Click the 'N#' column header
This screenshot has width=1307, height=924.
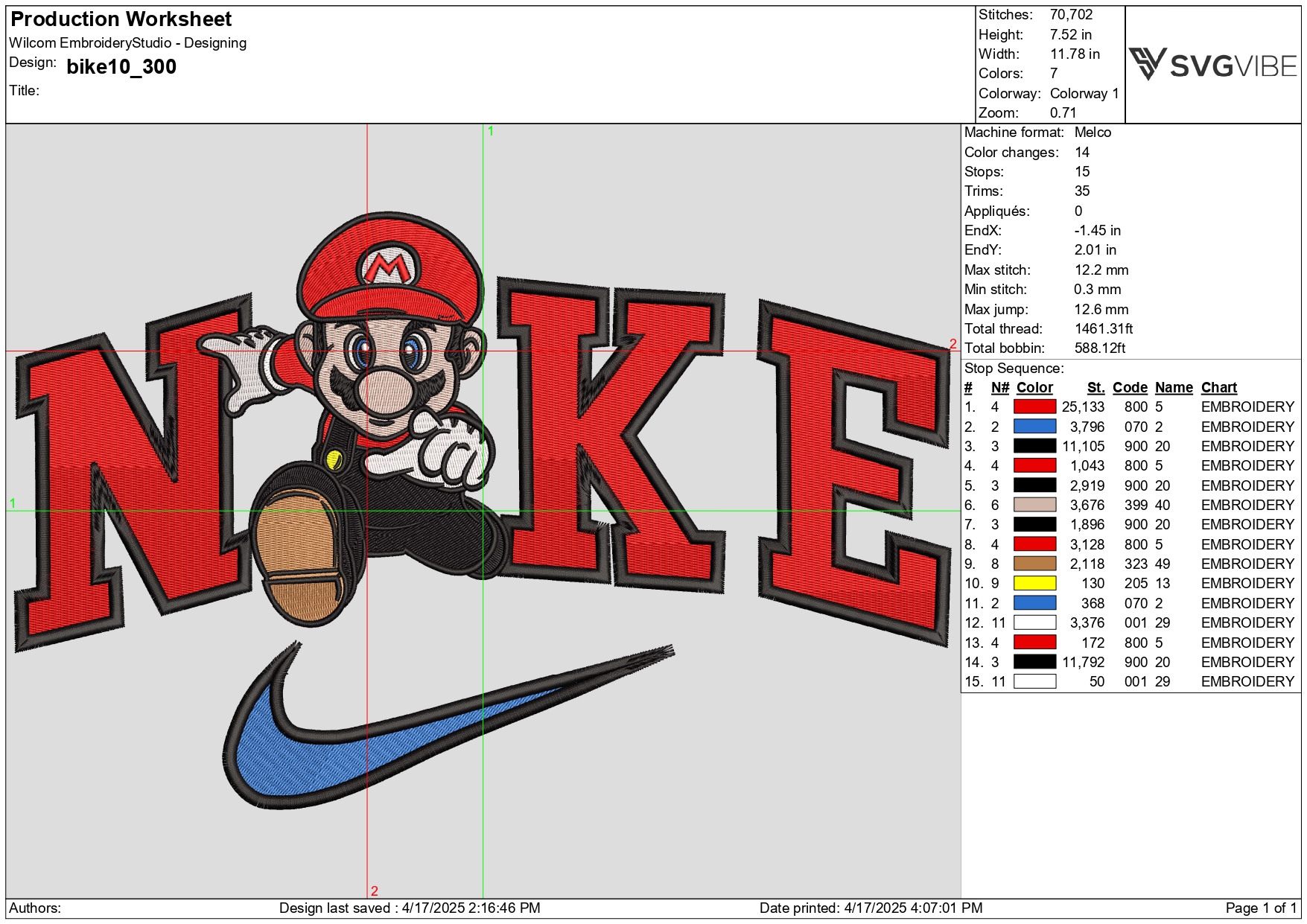[x=999, y=387]
